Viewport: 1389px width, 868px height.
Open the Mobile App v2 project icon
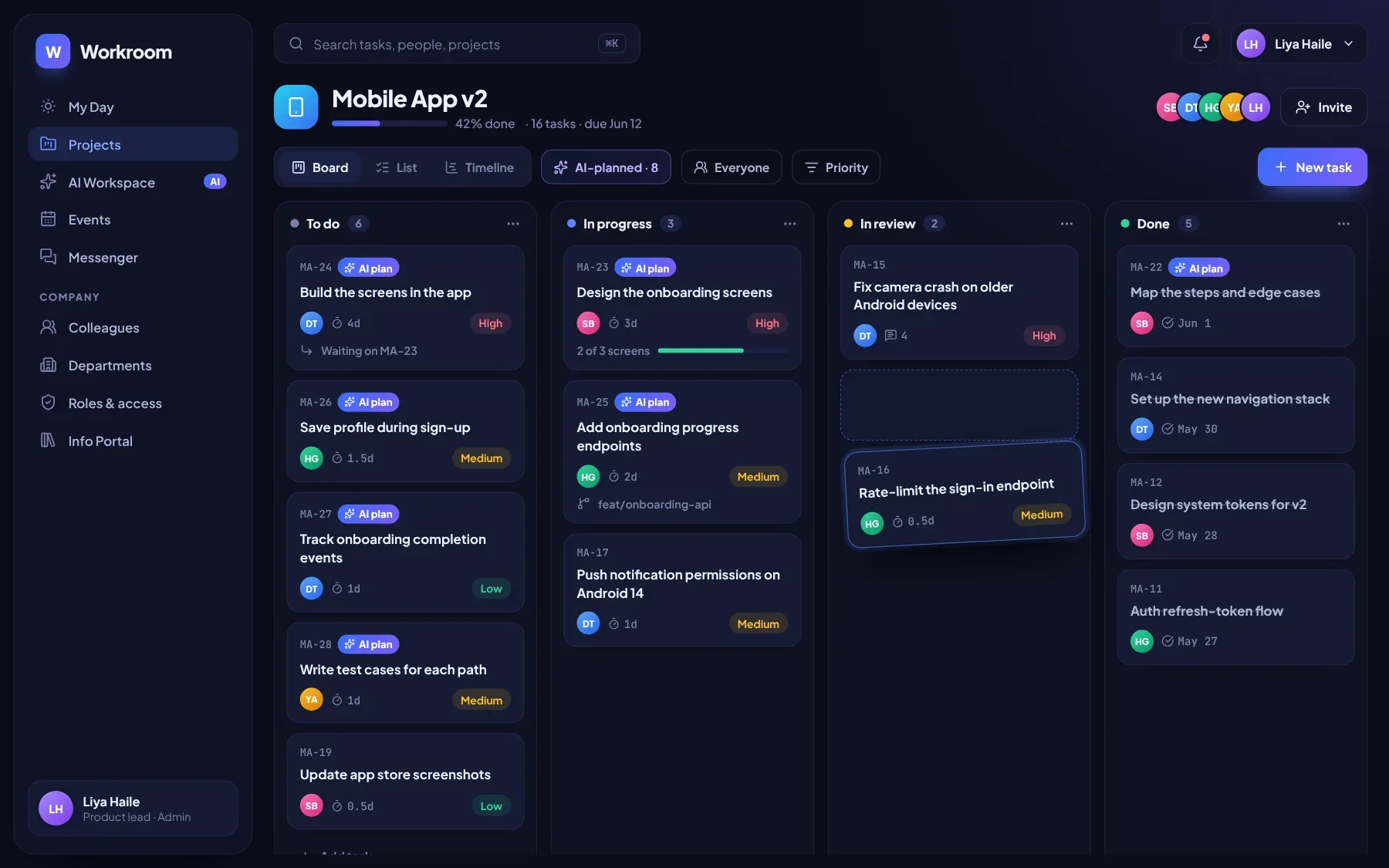click(296, 106)
